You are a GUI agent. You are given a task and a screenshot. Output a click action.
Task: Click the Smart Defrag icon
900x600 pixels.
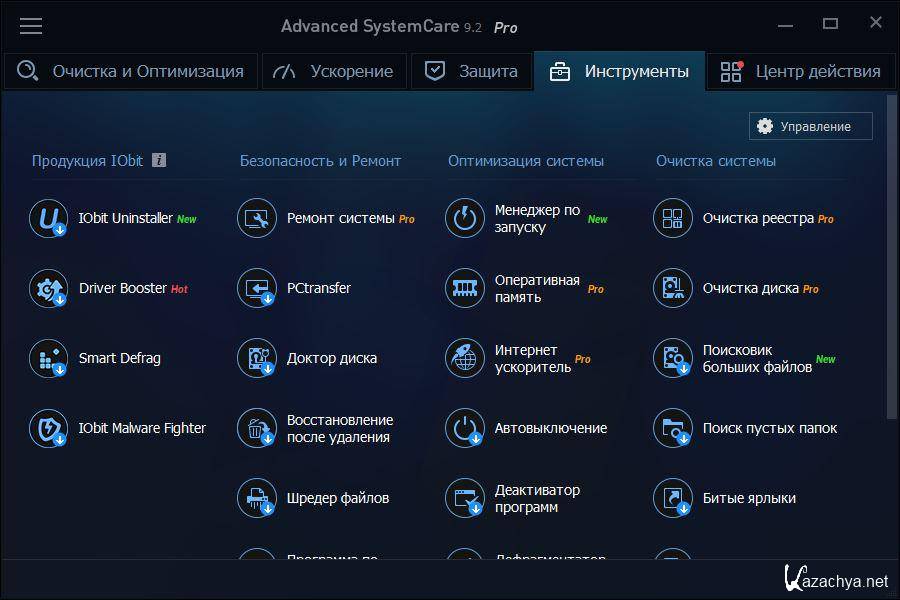[48, 358]
